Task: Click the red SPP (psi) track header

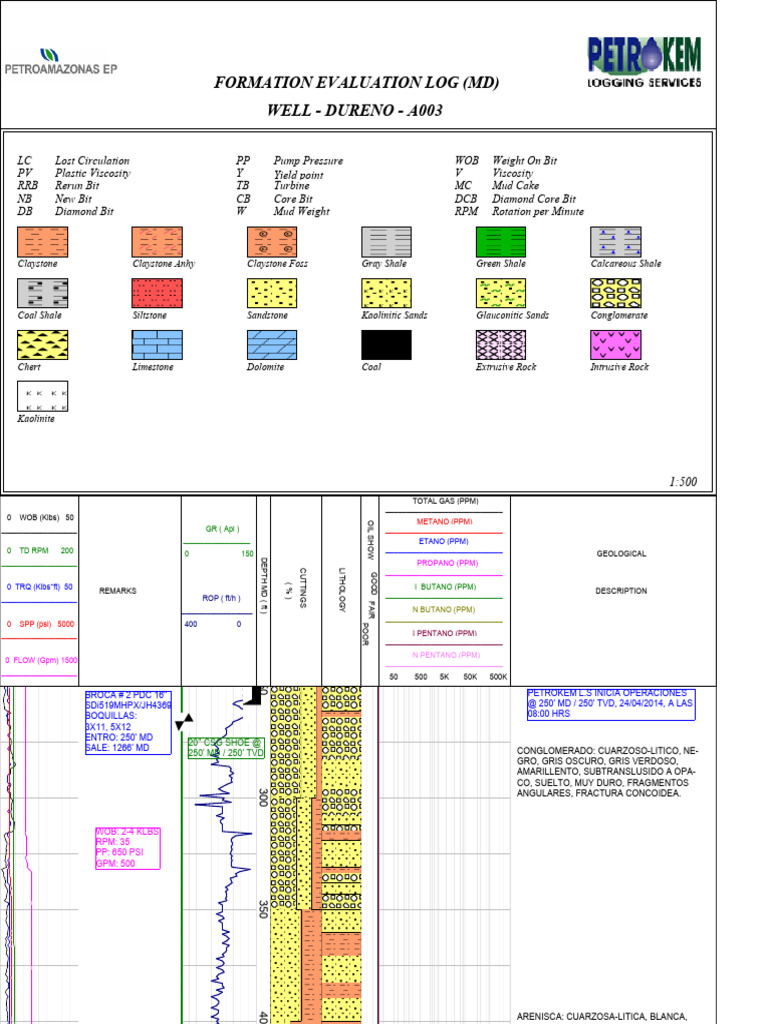Action: point(40,624)
